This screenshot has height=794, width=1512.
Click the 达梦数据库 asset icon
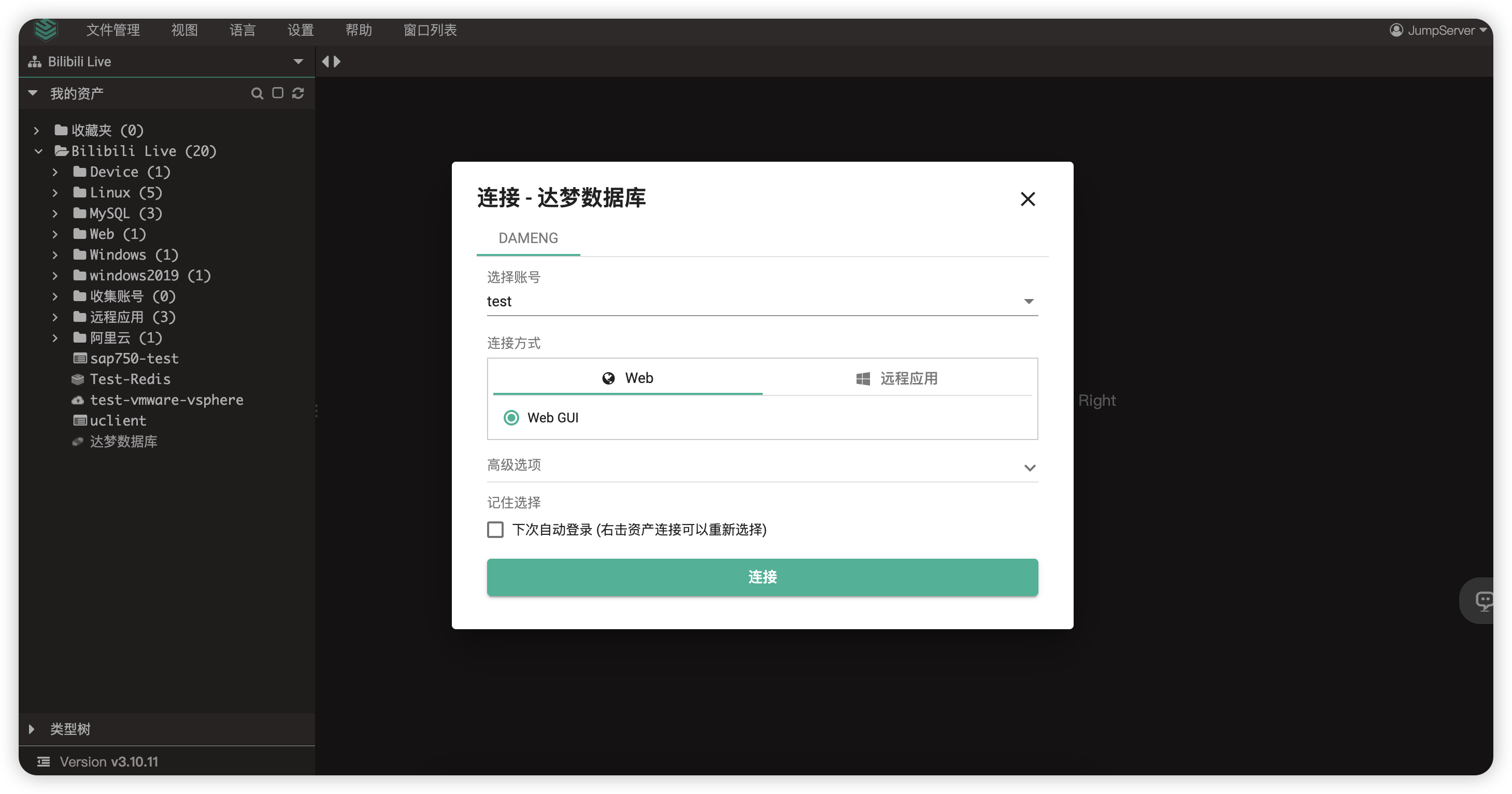78,442
